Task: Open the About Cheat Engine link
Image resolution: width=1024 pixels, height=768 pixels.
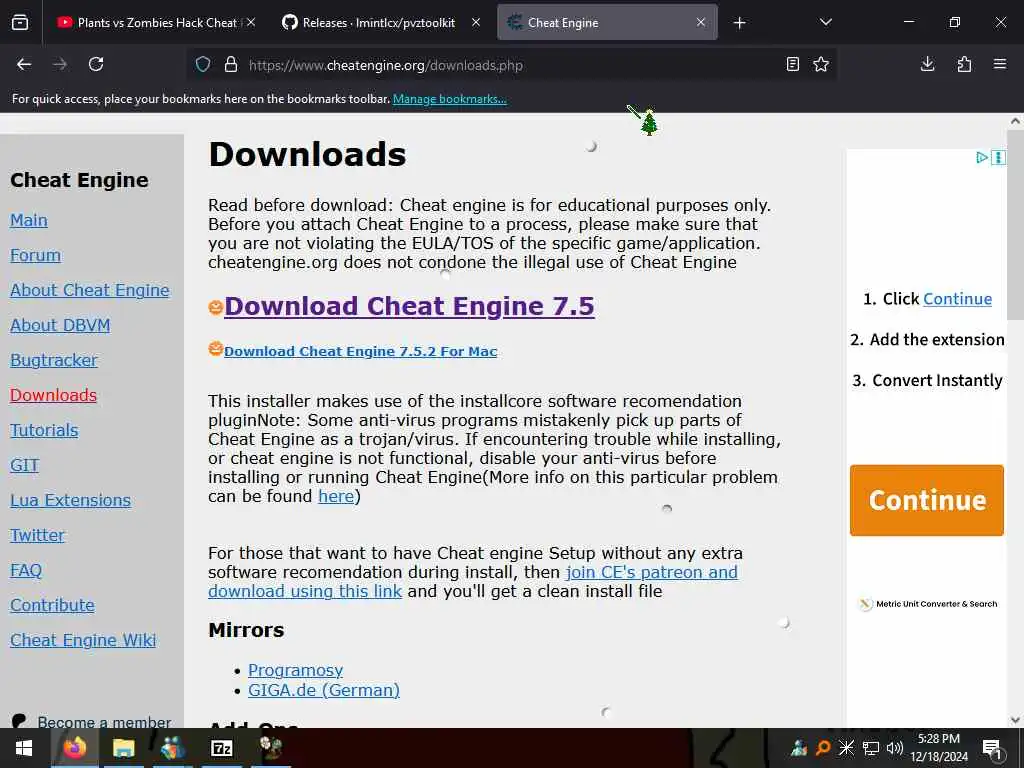Action: pyautogui.click(x=89, y=290)
